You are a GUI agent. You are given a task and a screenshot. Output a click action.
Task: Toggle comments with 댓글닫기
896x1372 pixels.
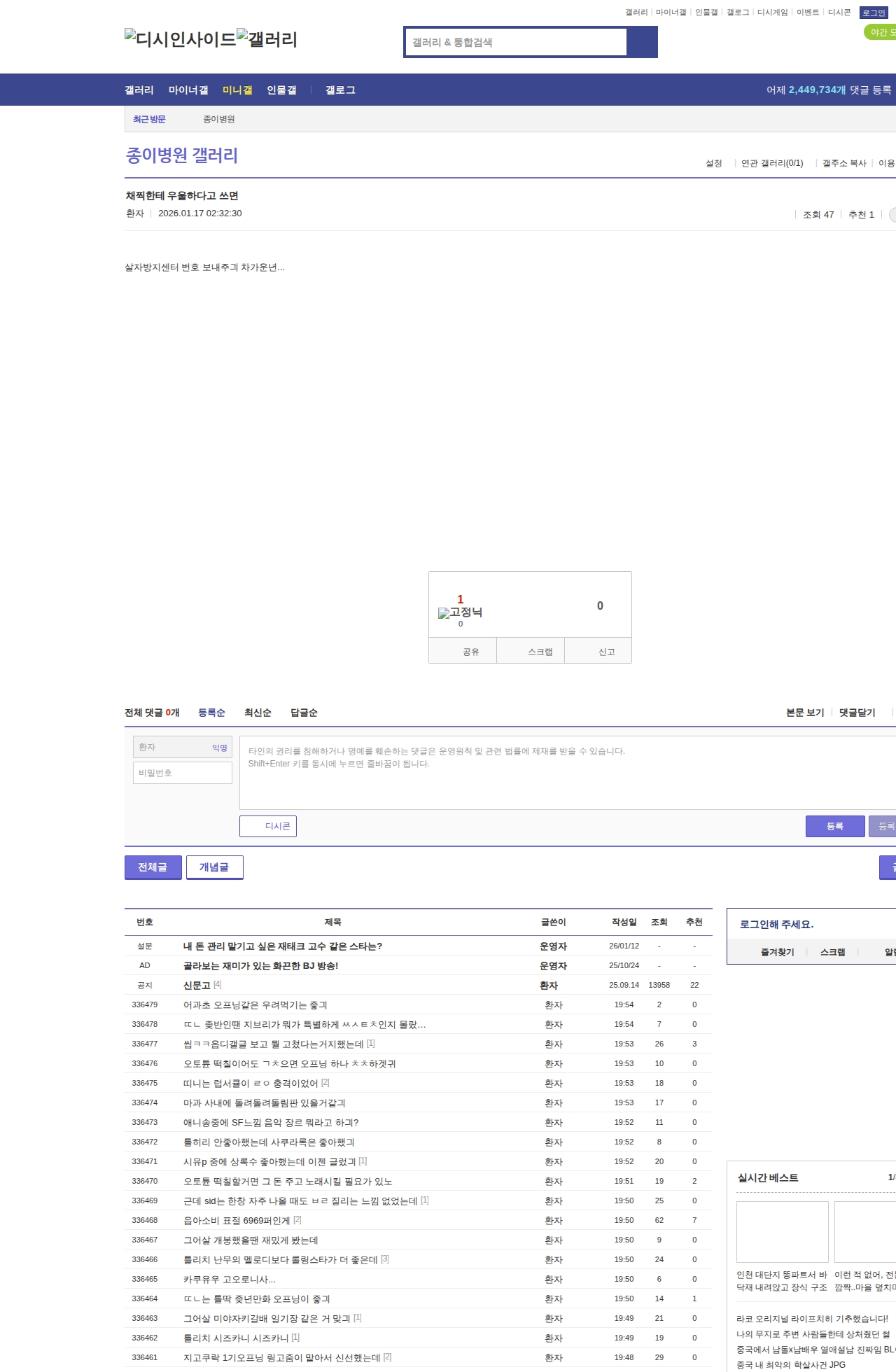tap(857, 713)
